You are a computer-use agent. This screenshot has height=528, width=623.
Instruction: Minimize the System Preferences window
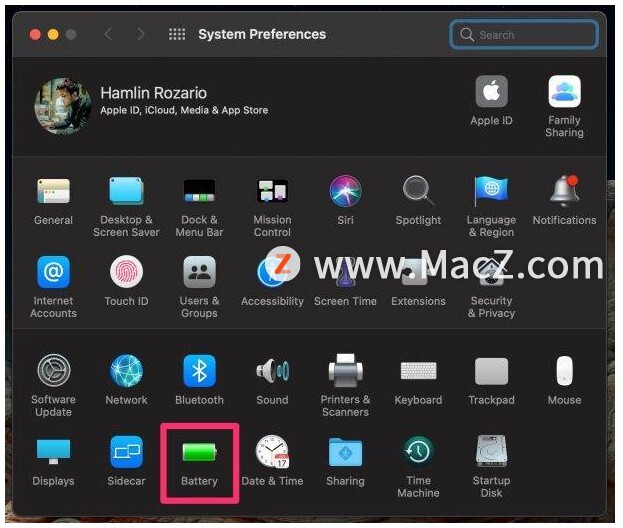[53, 35]
